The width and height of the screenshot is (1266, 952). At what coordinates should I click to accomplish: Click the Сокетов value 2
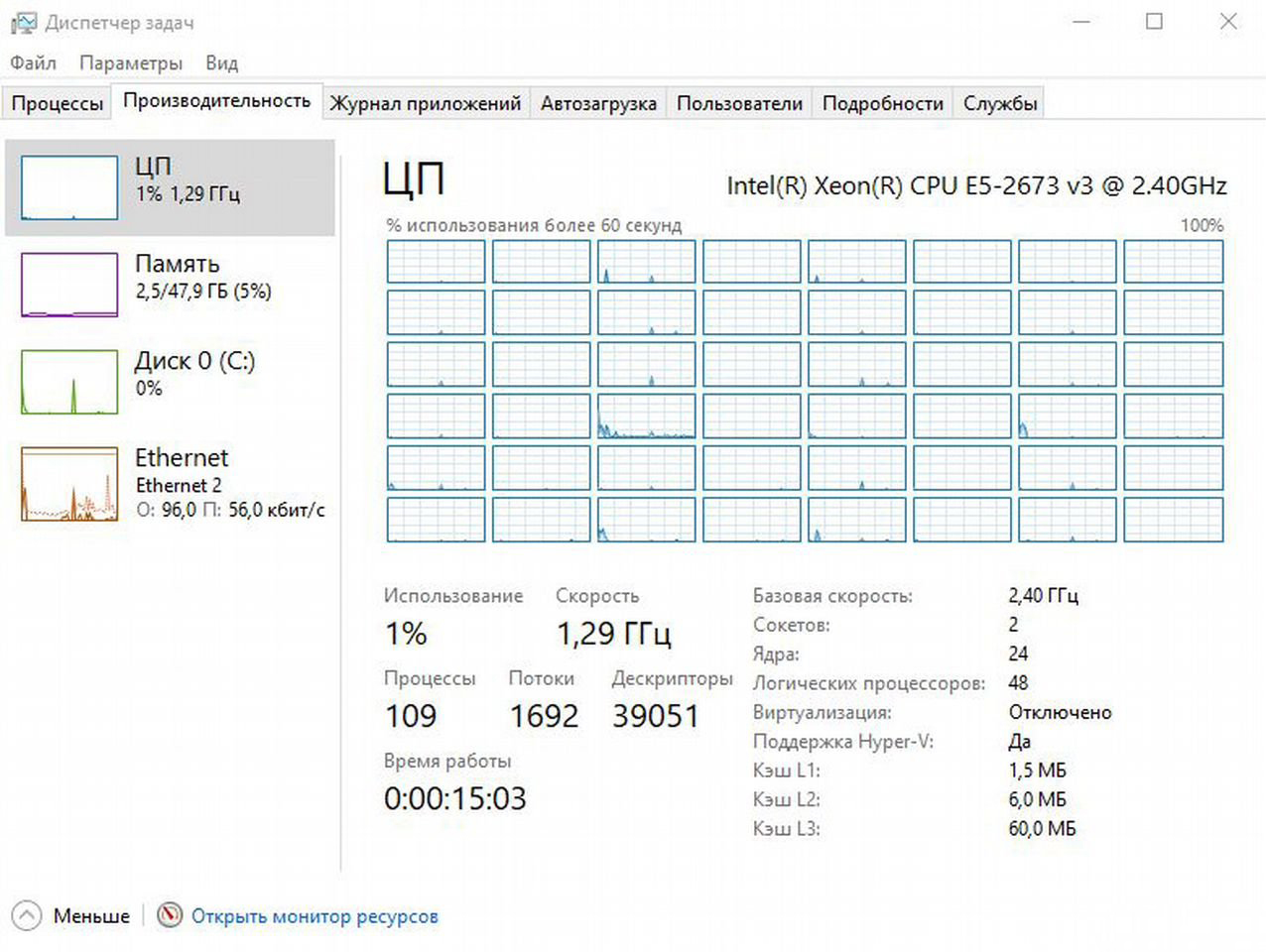coord(1013,625)
